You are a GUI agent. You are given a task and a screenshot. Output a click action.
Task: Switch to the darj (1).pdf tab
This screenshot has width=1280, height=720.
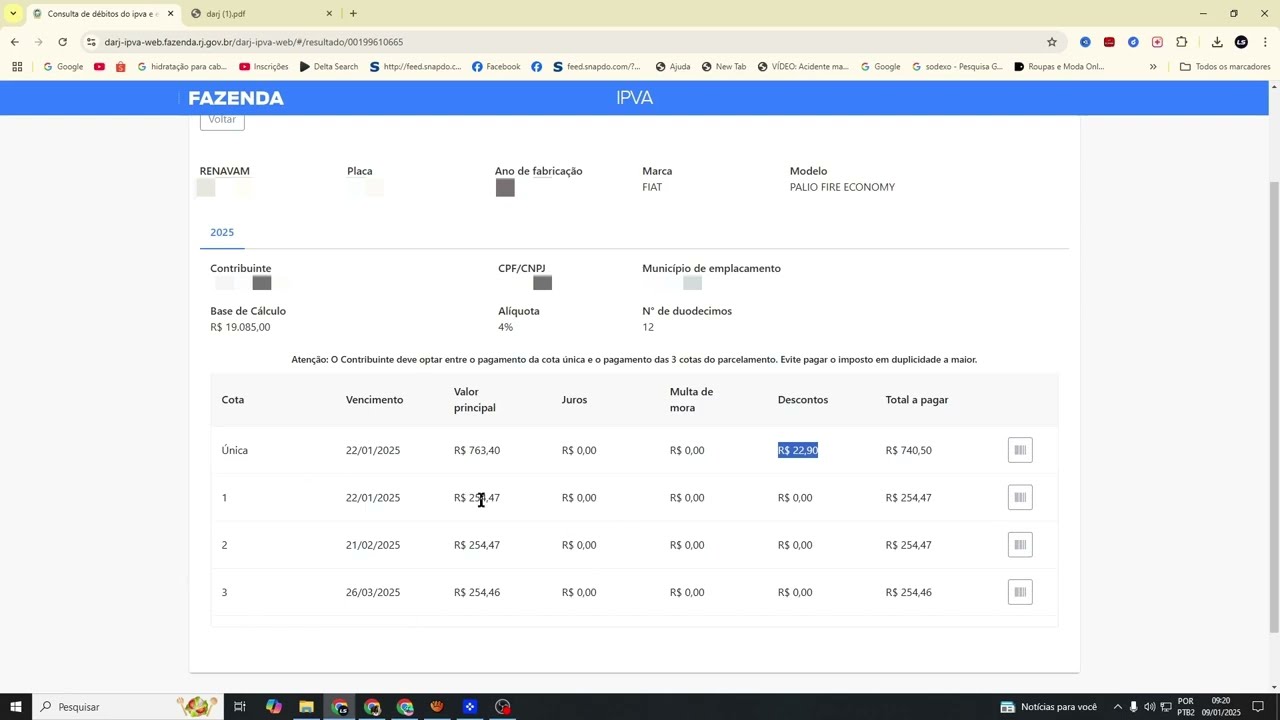pyautogui.click(x=262, y=14)
